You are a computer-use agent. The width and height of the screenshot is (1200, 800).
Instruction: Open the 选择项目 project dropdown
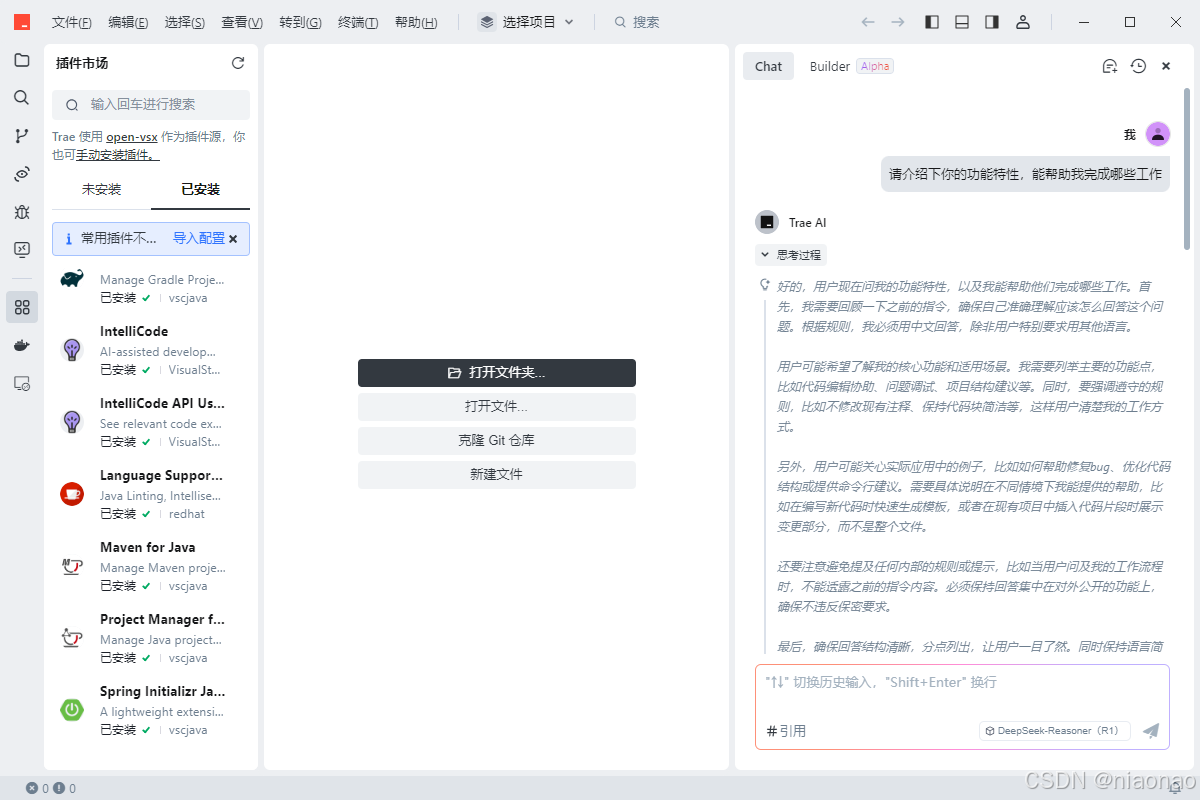pos(527,22)
